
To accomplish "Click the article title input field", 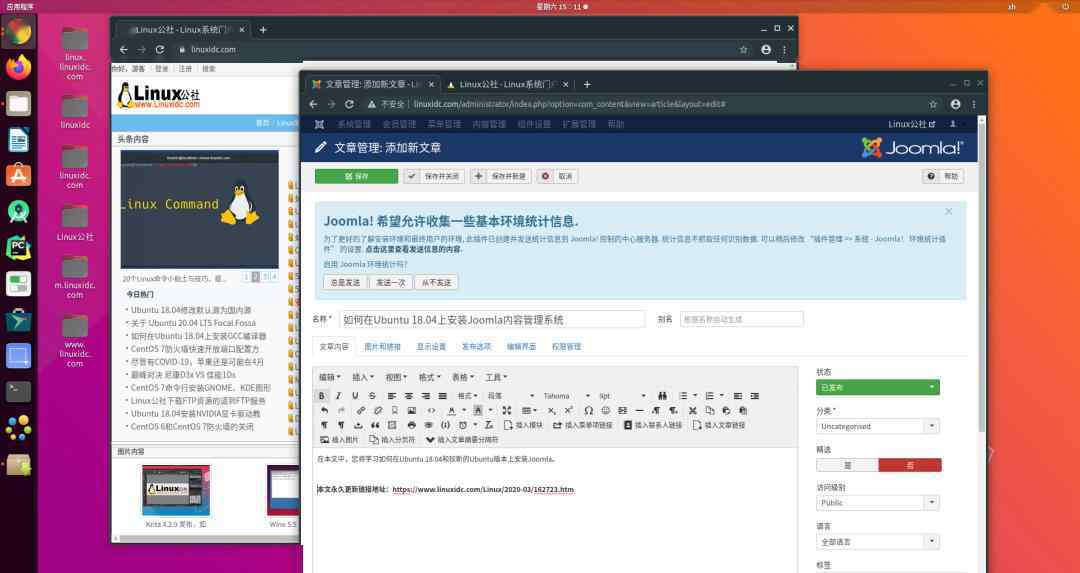I will point(492,319).
